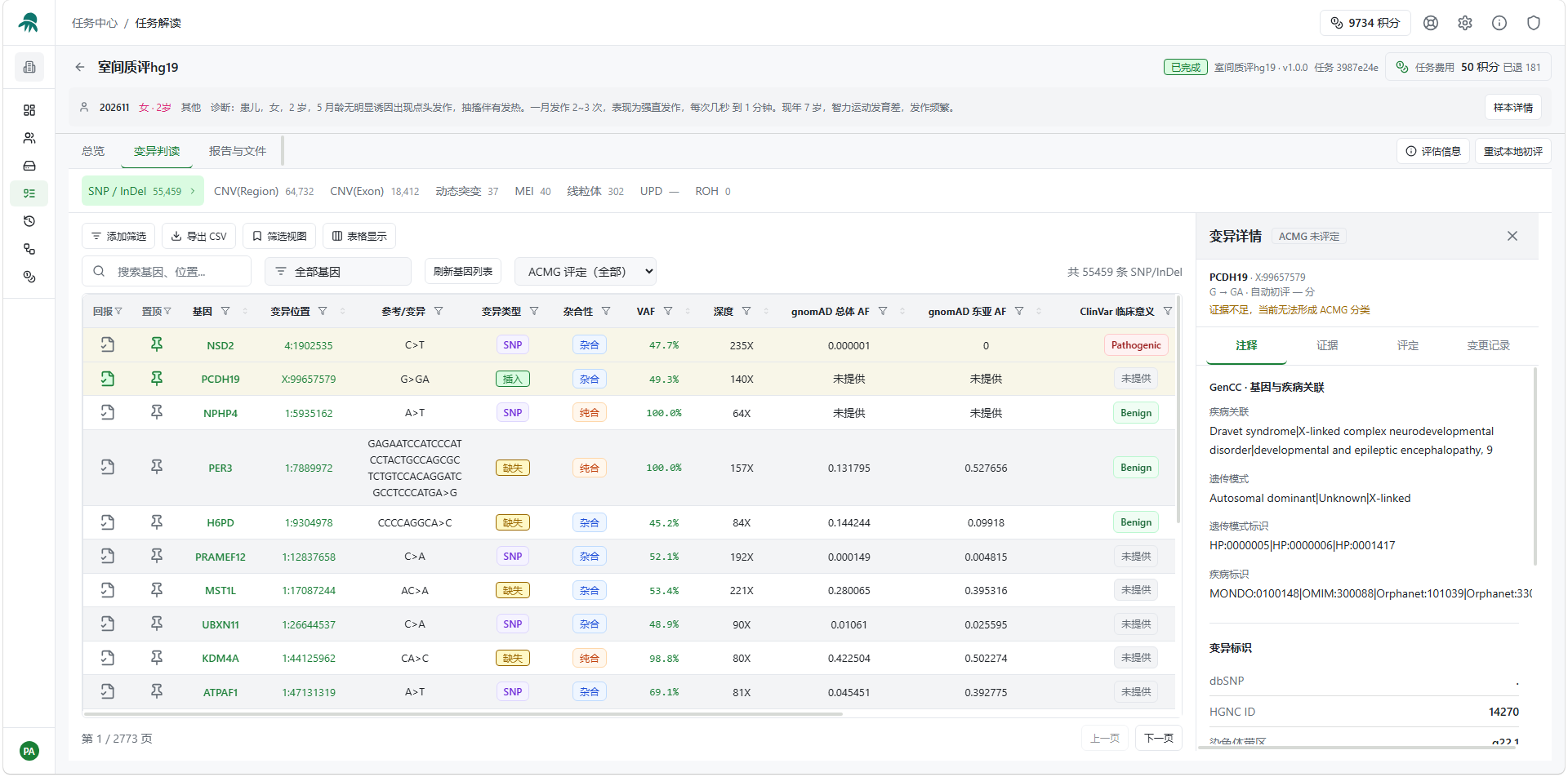
Task: Go back with the arrow beside 室间质评hg19
Action: coord(80,67)
